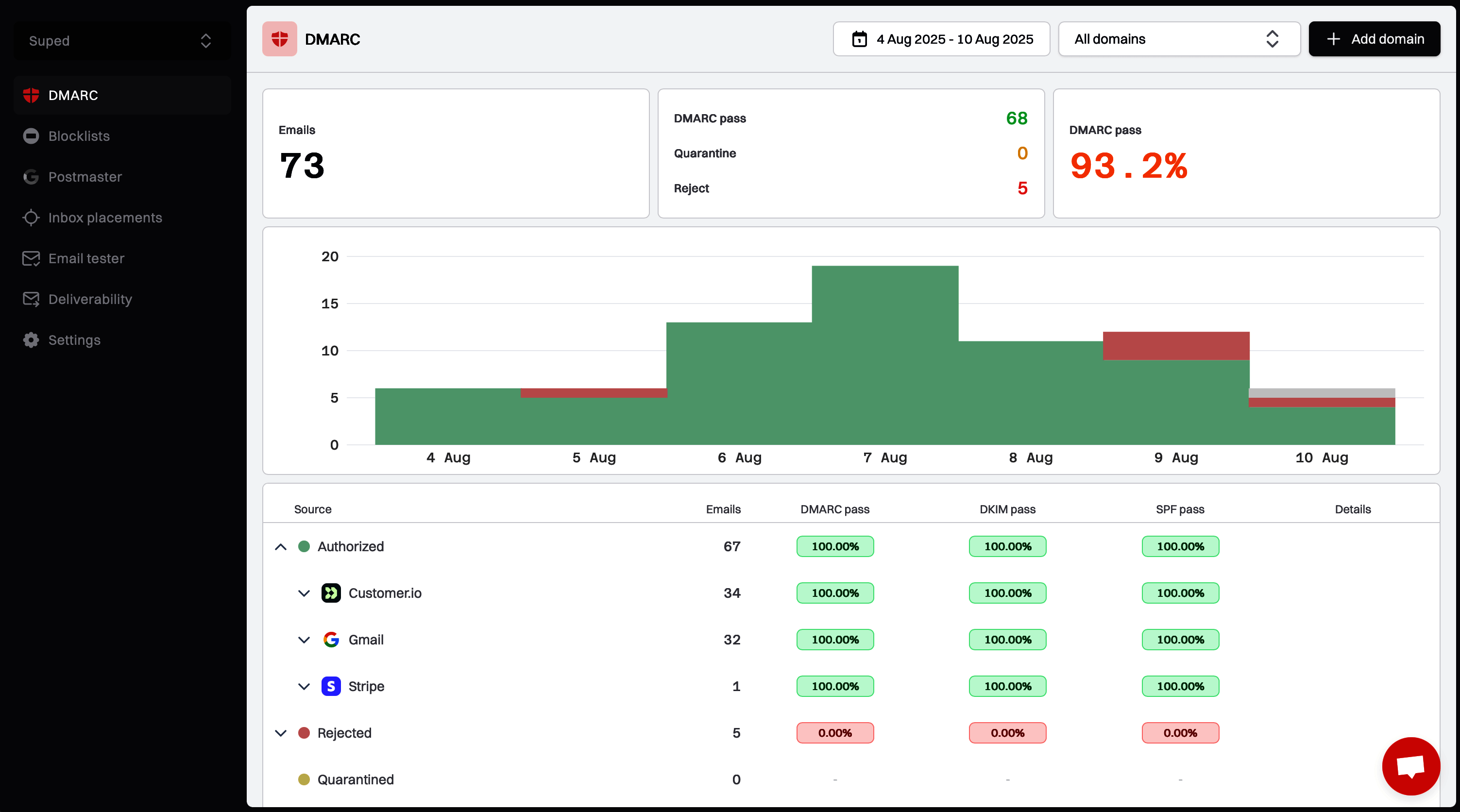The image size is (1460, 812).
Task: Open the Deliverability section
Action: (x=89, y=299)
